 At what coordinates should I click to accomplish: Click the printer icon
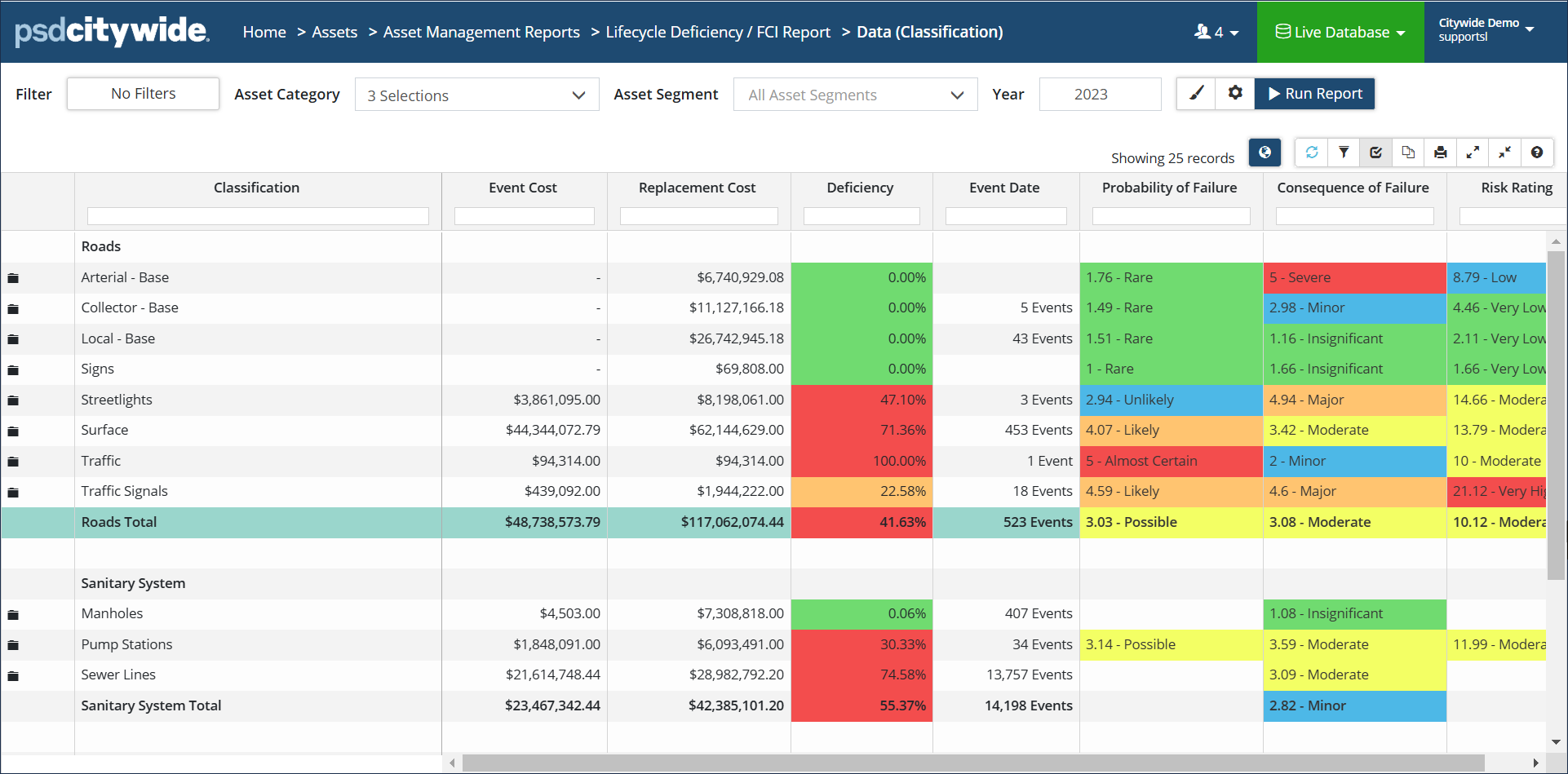coord(1441,153)
